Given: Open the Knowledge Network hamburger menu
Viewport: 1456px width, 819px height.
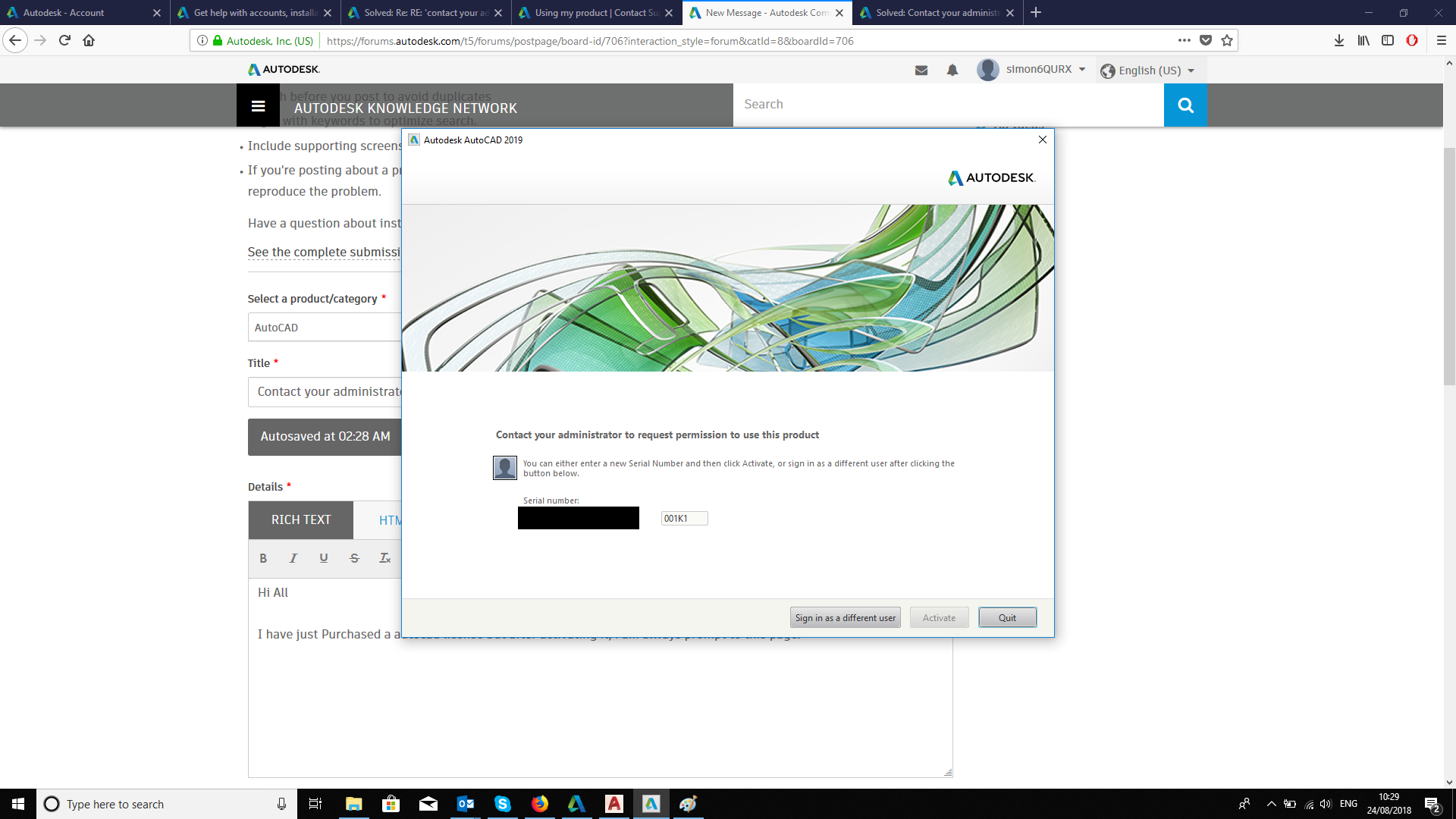Looking at the screenshot, I should click(258, 105).
